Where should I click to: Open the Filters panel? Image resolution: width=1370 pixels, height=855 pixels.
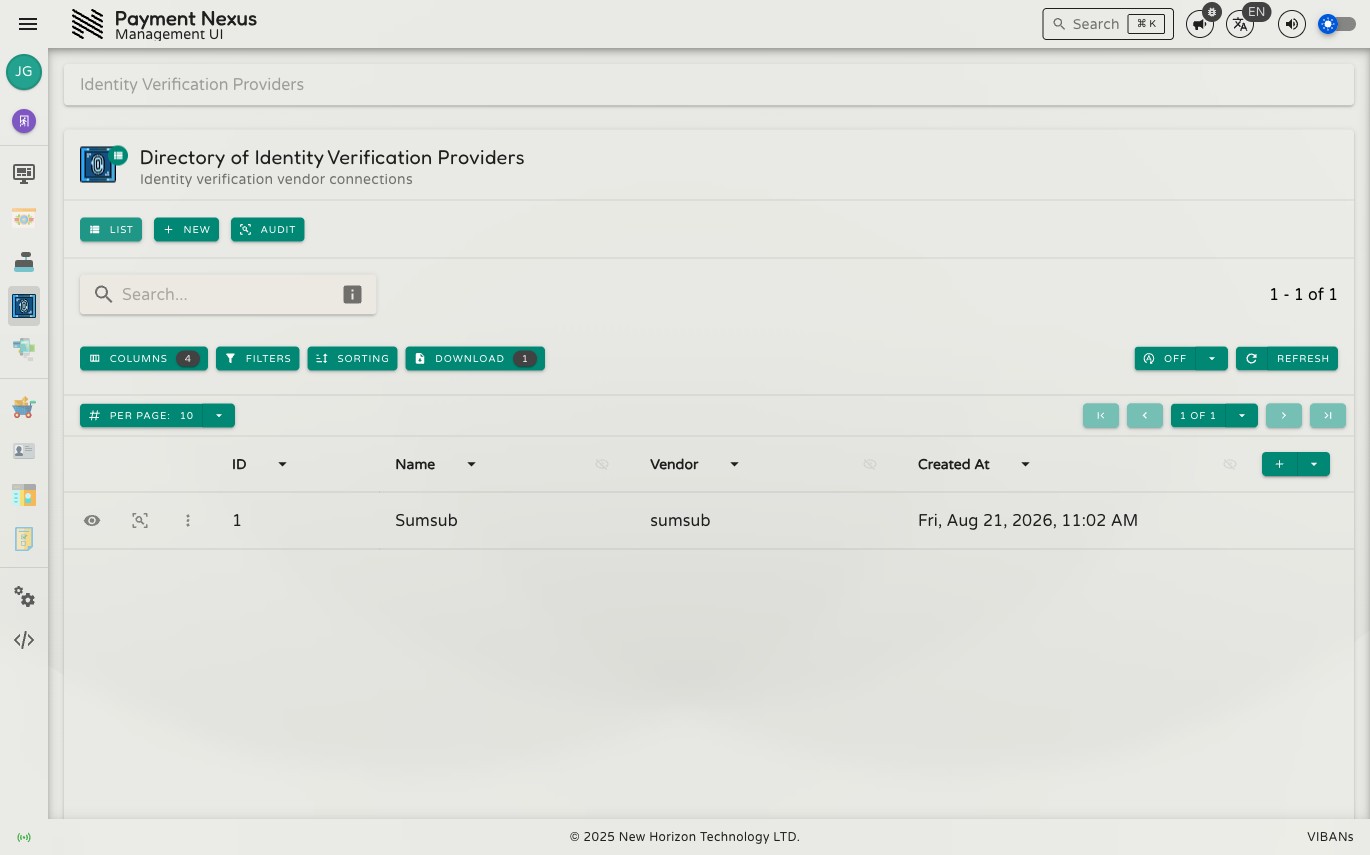click(x=257, y=358)
